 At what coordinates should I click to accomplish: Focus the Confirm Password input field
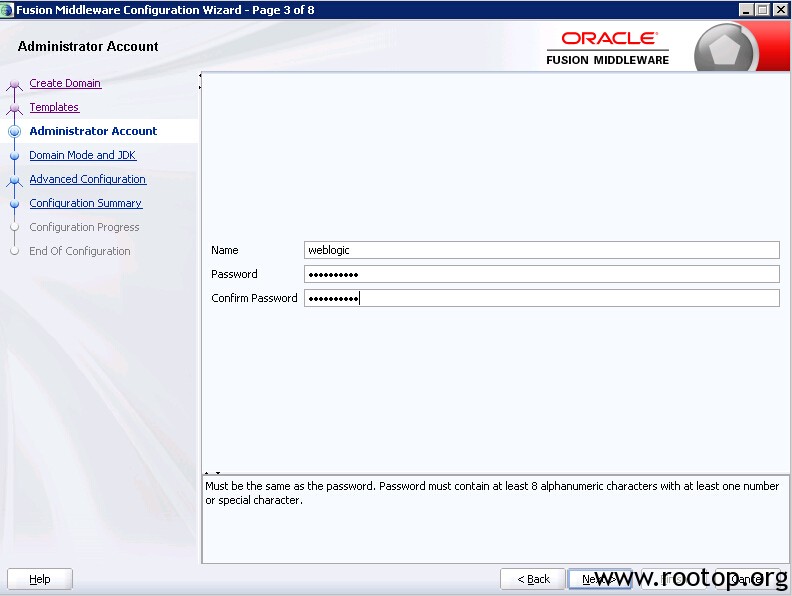point(541,298)
